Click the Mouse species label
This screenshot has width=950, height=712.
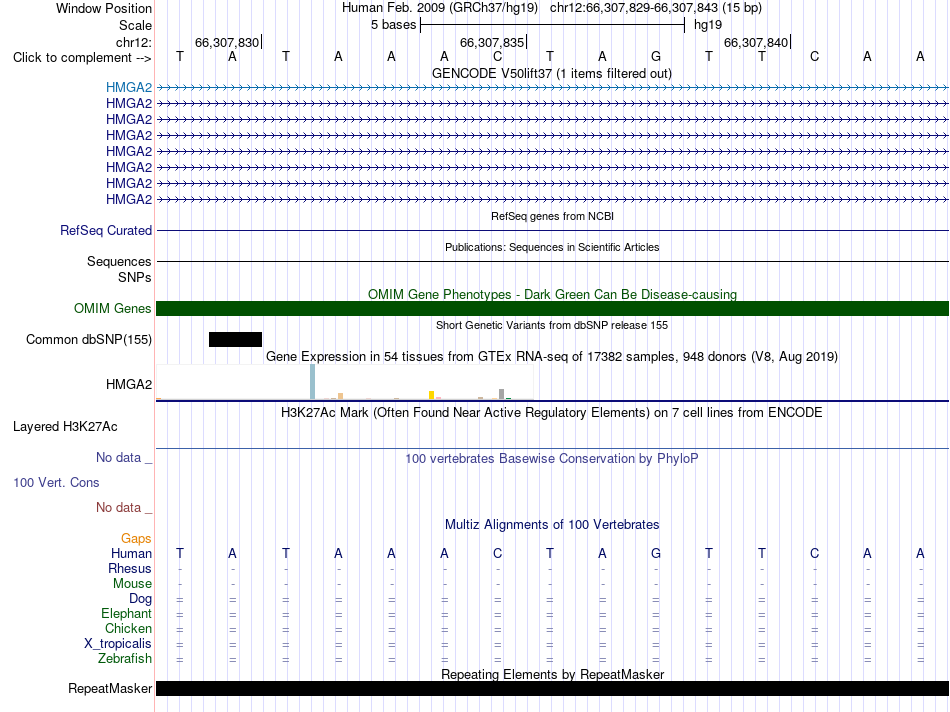[x=132, y=584]
